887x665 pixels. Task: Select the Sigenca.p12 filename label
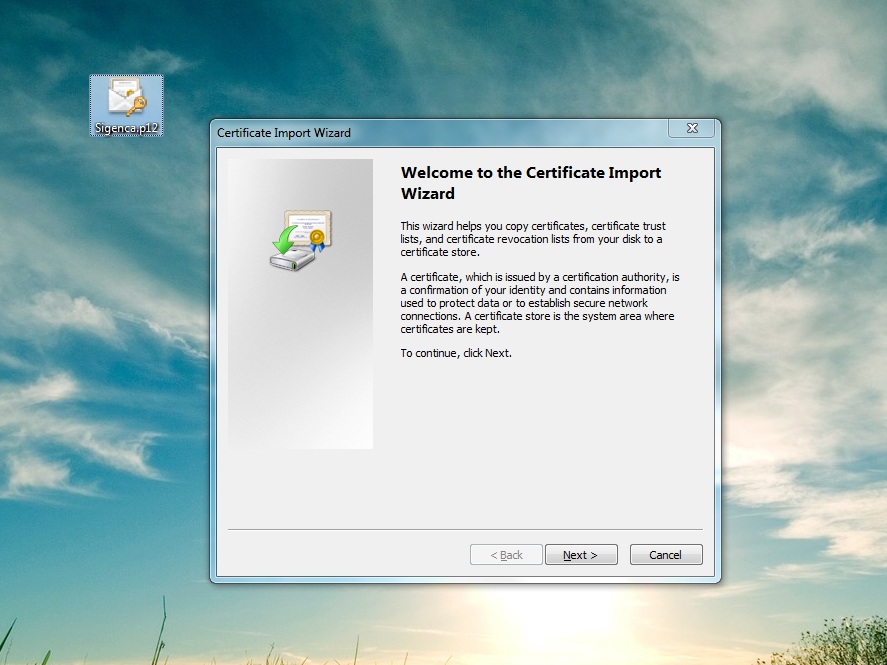click(x=126, y=127)
